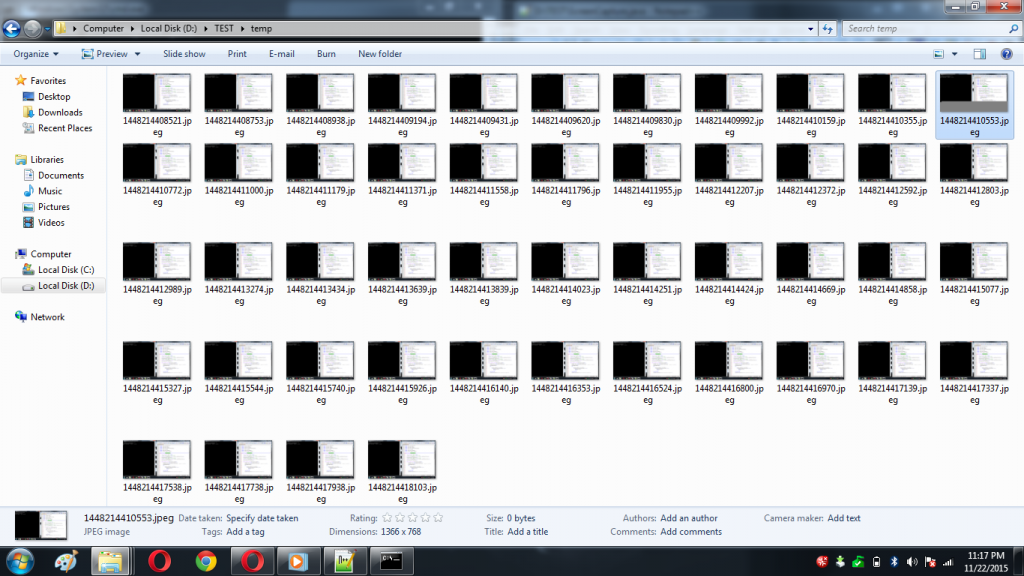The image size is (1024, 576).
Task: Open the Organize dropdown menu
Action: click(35, 53)
